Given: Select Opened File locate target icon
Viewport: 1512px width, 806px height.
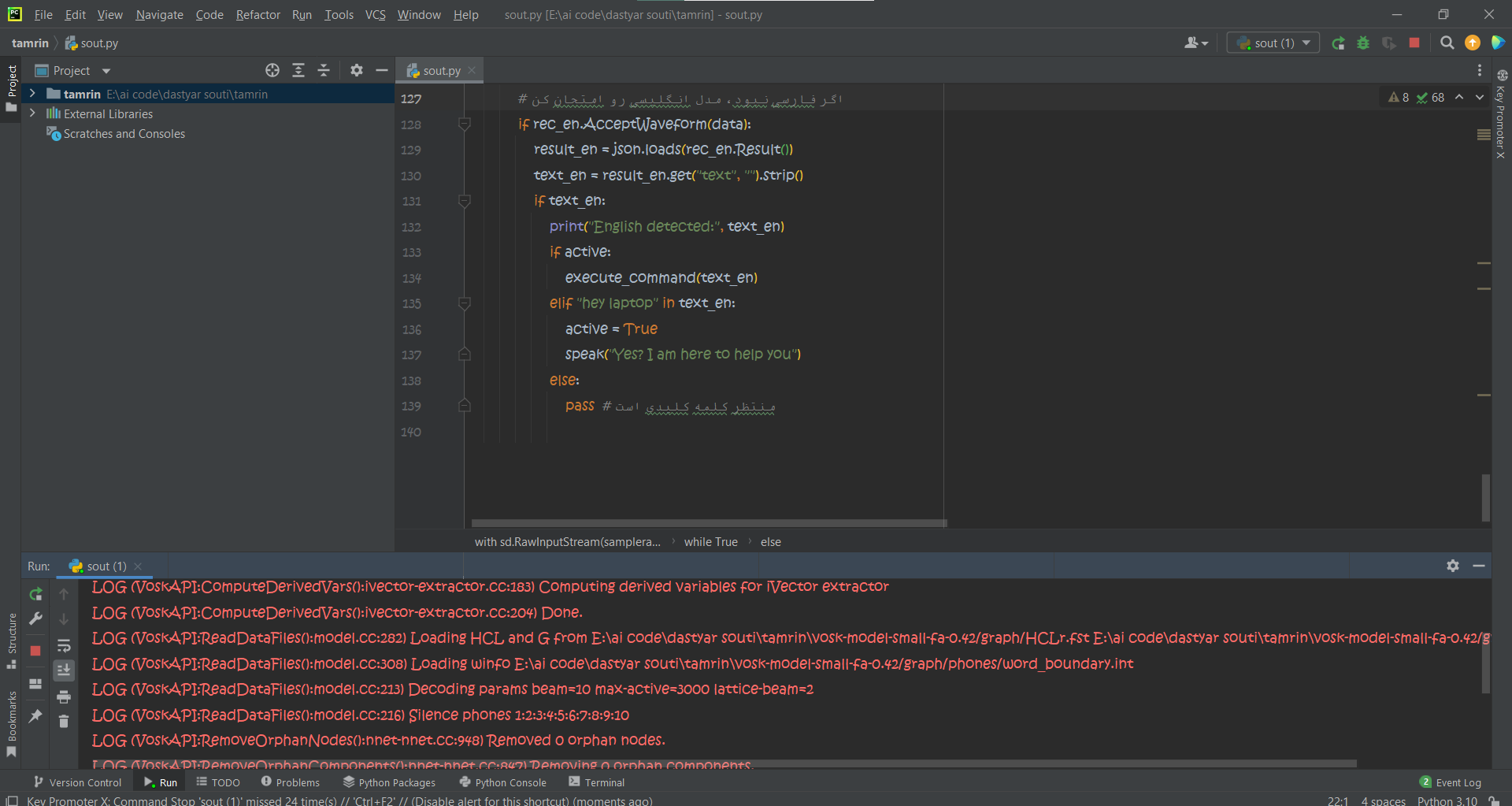Looking at the screenshot, I should click(x=272, y=70).
